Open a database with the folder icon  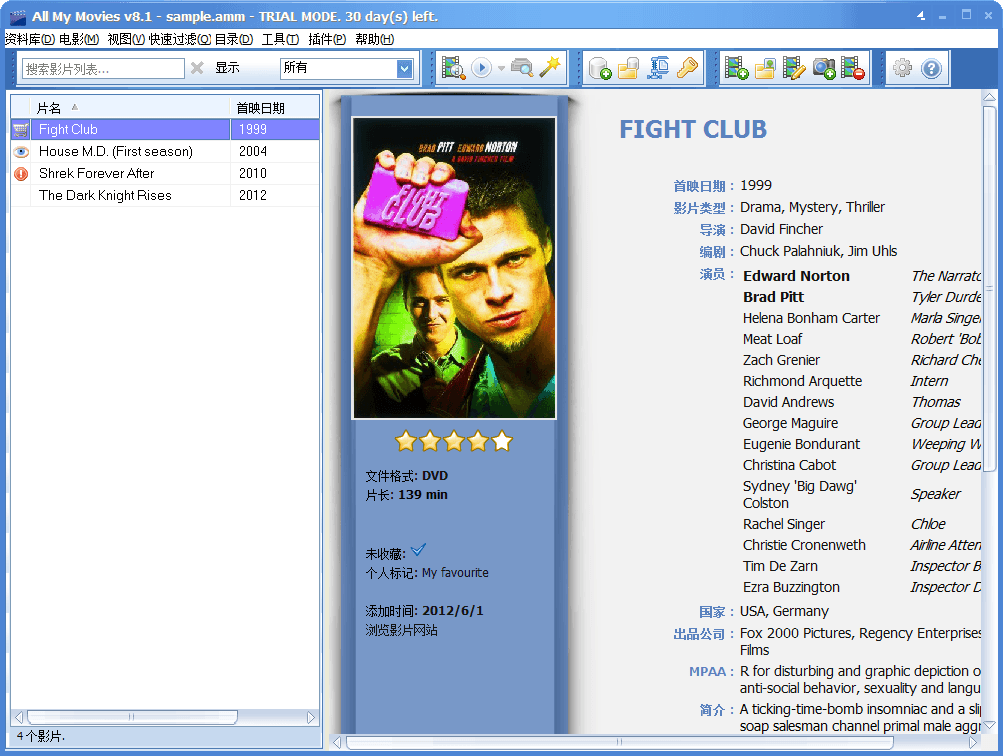click(x=629, y=68)
